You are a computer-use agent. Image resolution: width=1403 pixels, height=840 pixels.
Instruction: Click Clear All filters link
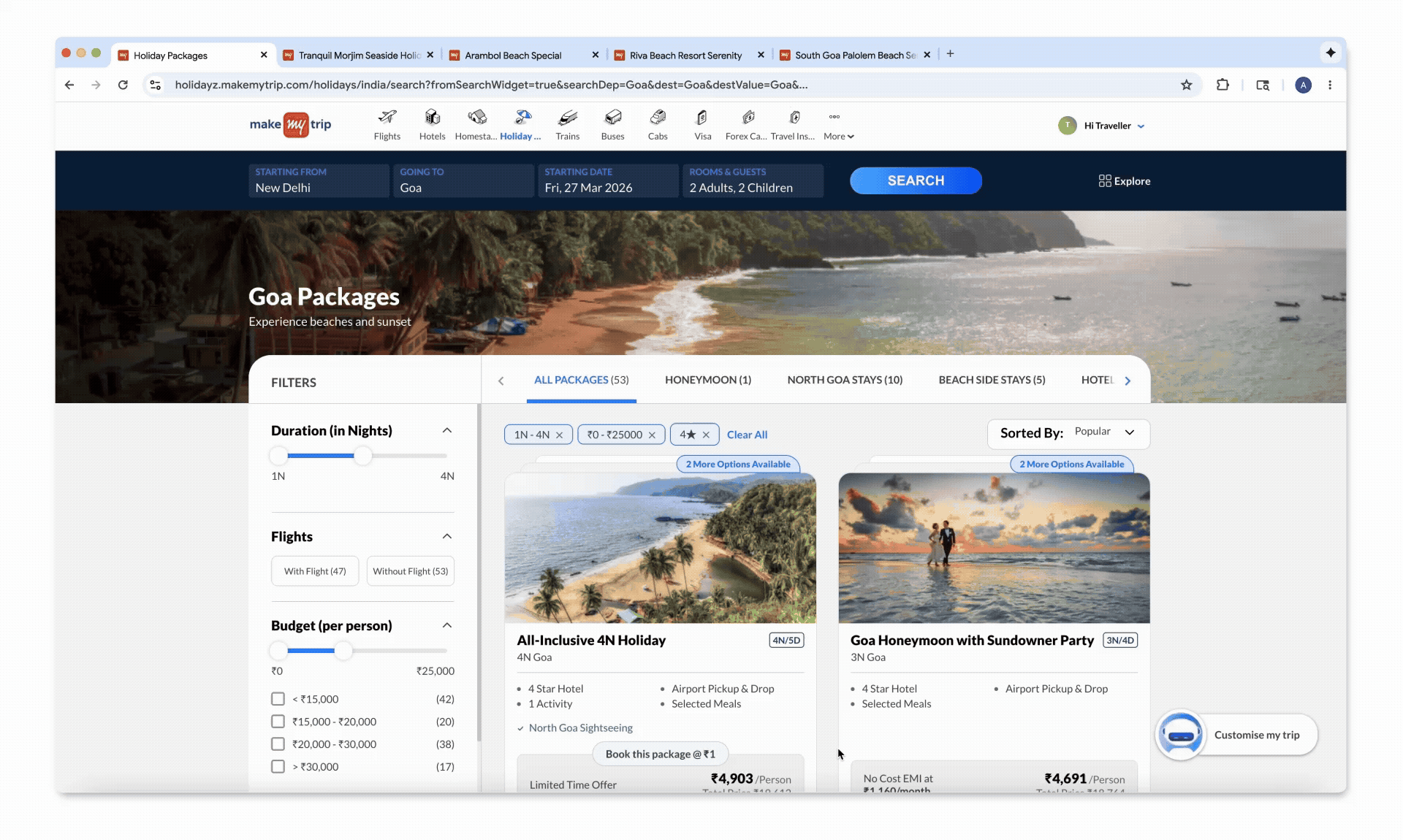tap(747, 435)
